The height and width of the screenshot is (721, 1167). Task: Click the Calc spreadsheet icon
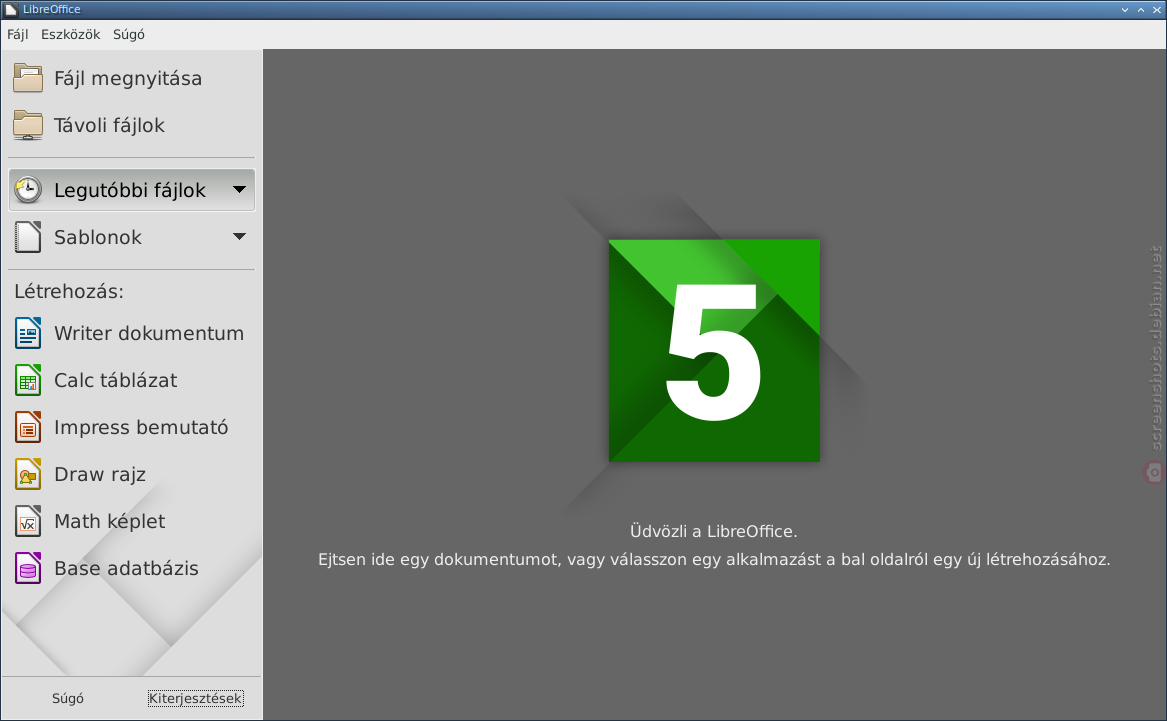tap(28, 379)
